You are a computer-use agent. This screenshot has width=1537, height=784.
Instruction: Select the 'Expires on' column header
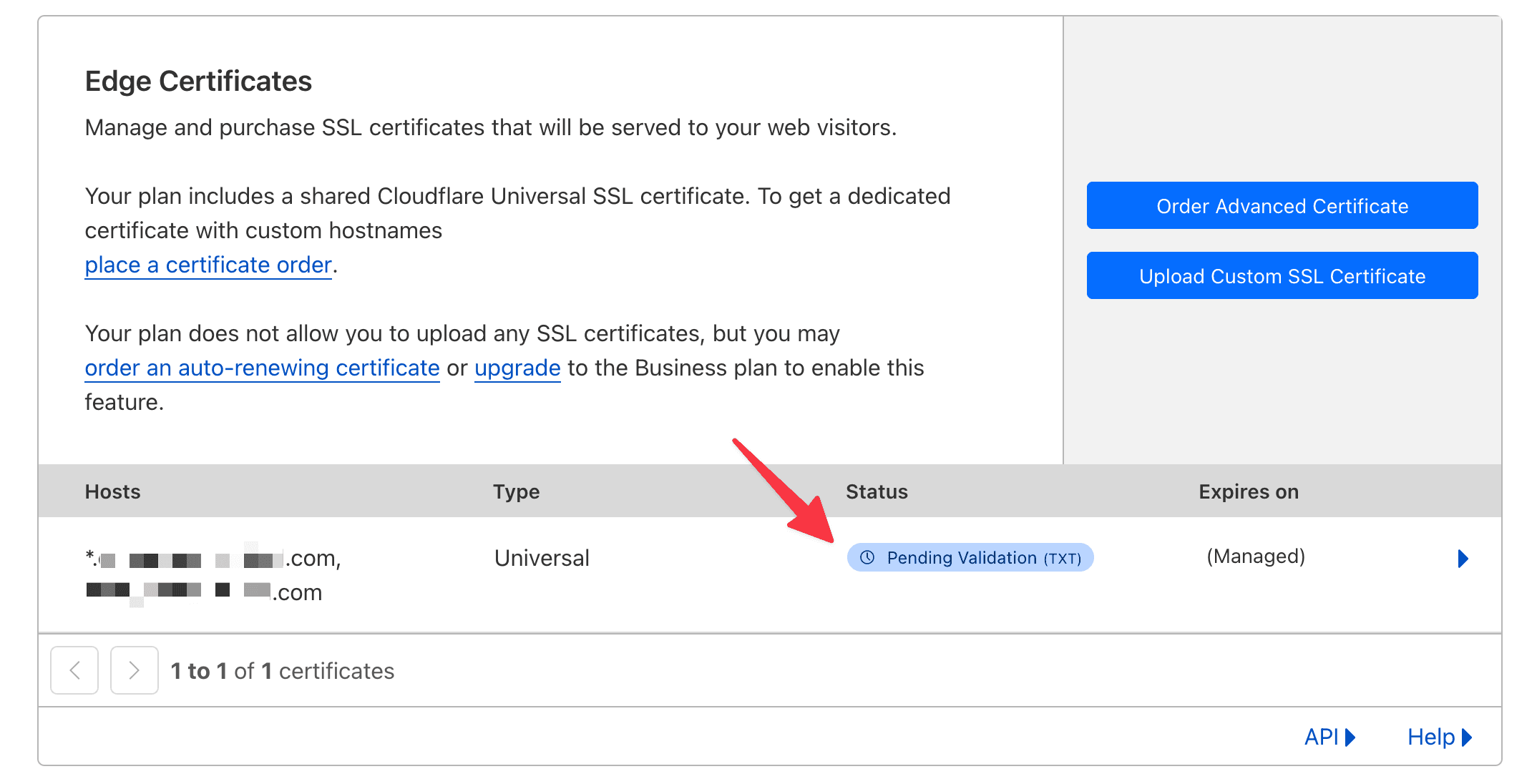(1249, 491)
